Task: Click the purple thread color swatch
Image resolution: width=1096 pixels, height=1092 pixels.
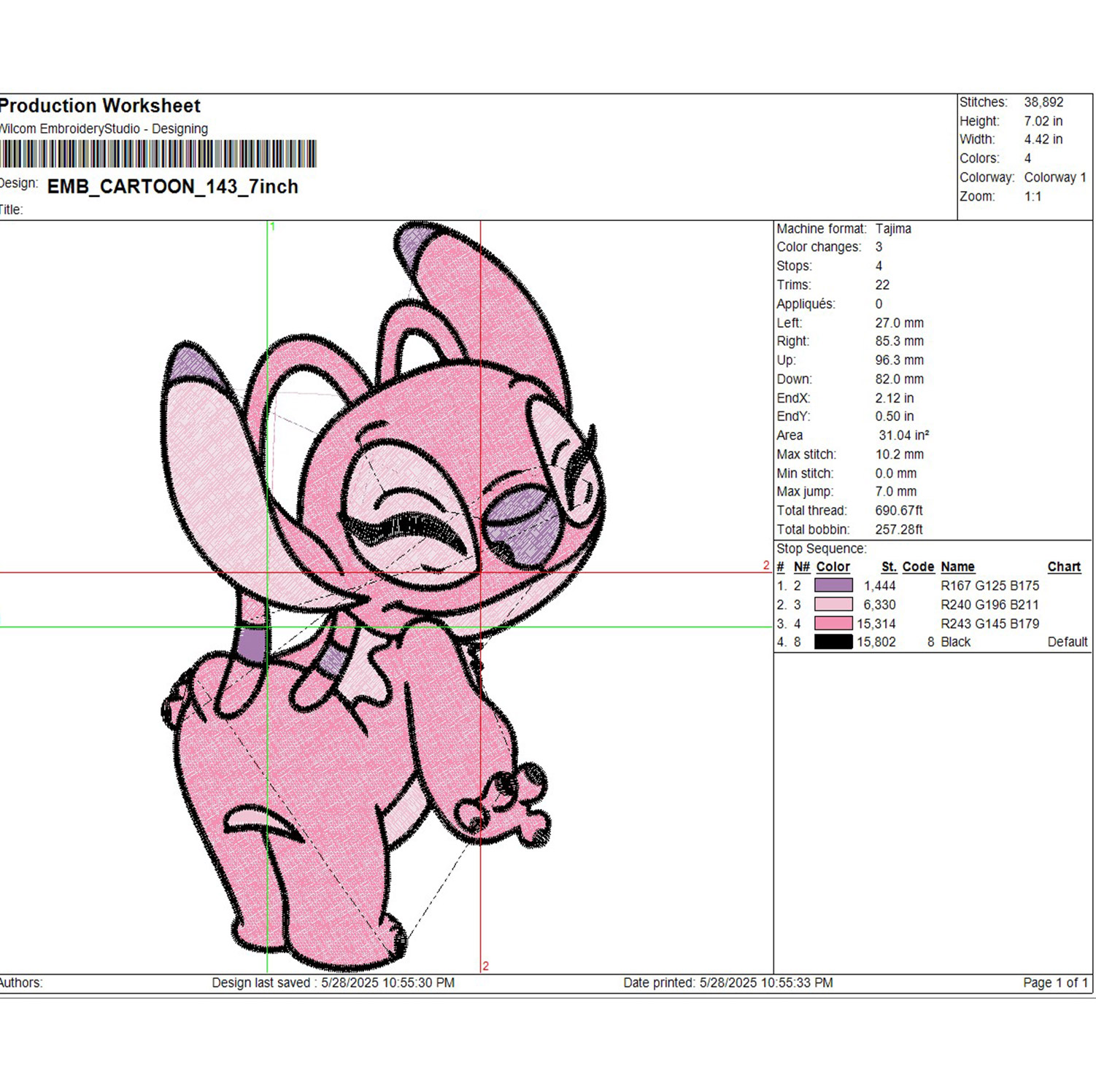Action: coord(833,585)
